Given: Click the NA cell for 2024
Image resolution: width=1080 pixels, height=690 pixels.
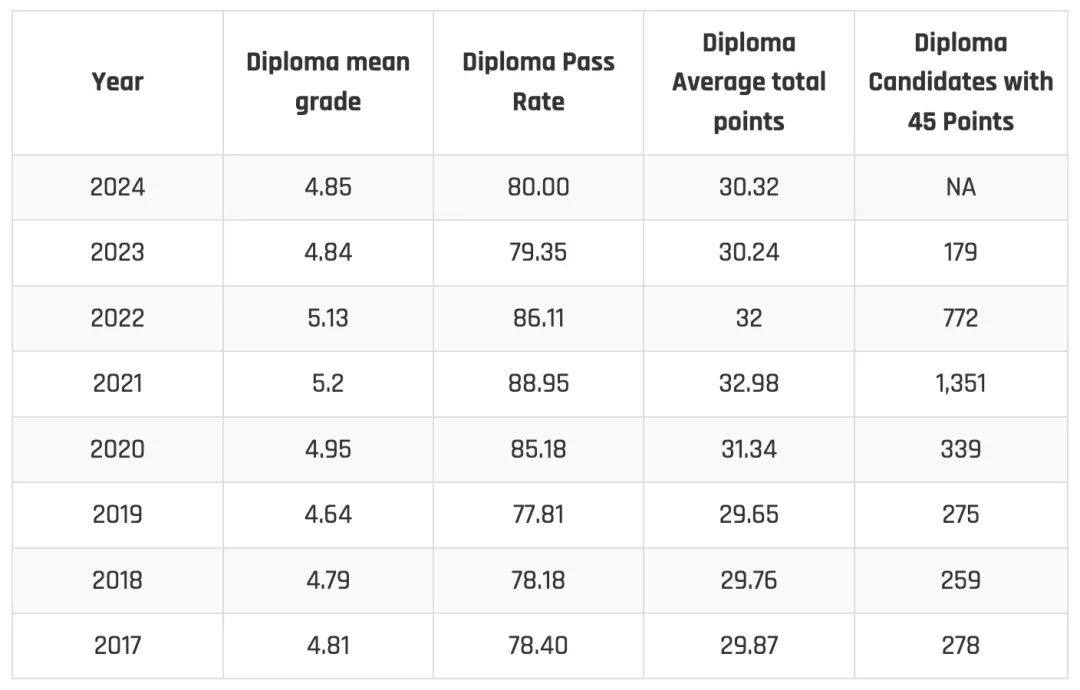Looking at the screenshot, I should pyautogui.click(x=961, y=187).
